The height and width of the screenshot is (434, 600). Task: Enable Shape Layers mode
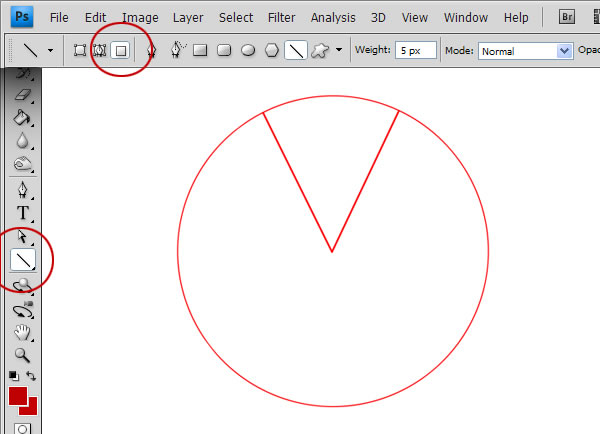(80, 50)
